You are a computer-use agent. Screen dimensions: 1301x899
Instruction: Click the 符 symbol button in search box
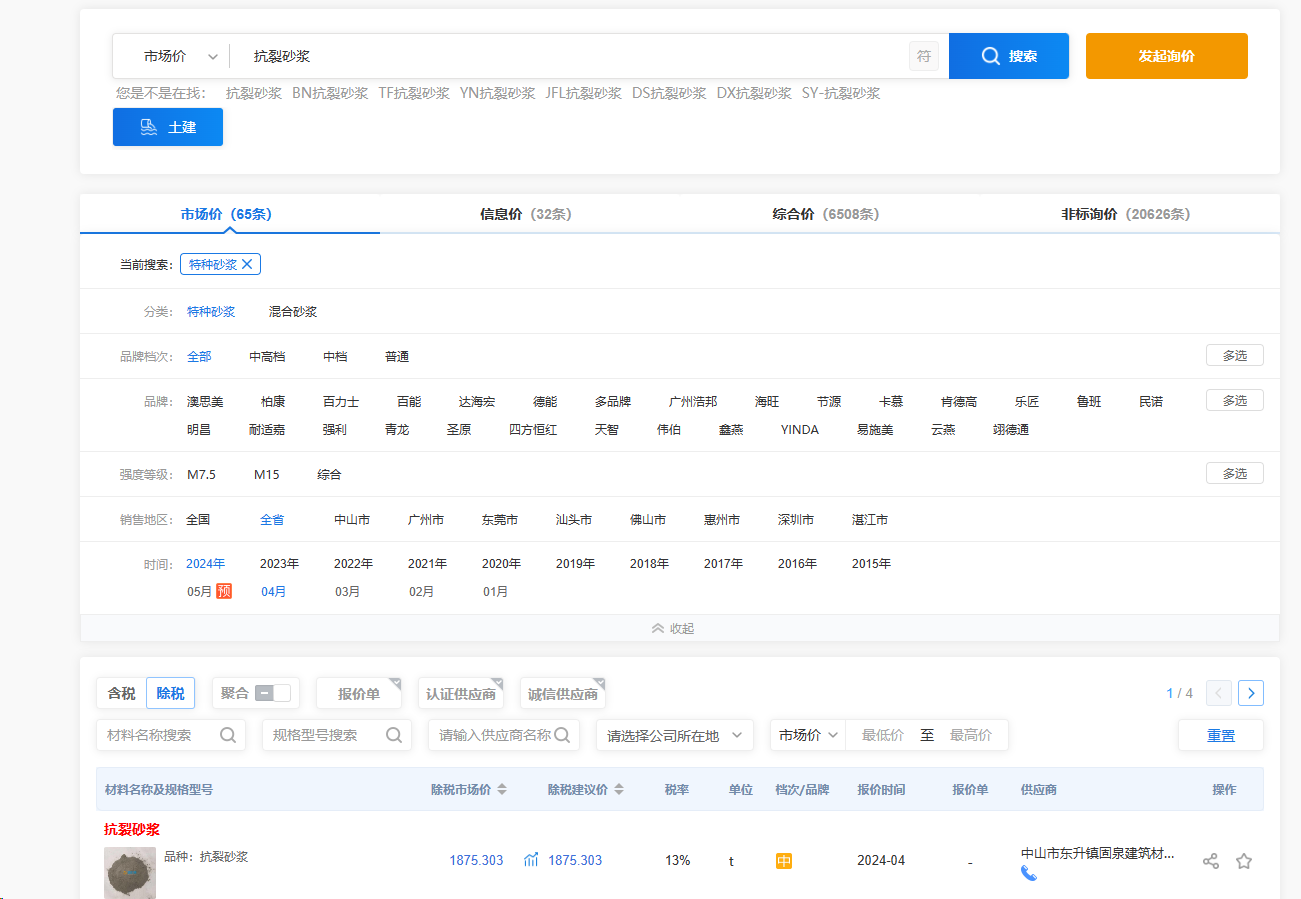click(924, 56)
